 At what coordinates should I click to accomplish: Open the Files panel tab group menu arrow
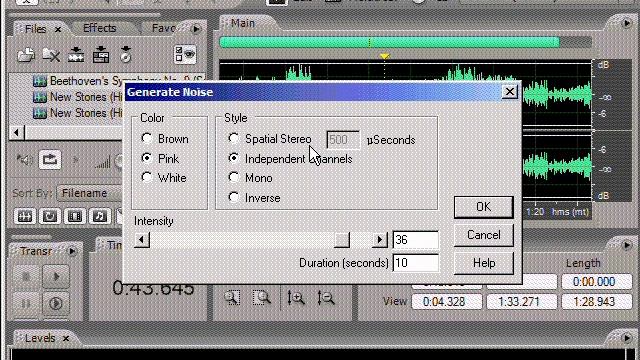pos(196,29)
